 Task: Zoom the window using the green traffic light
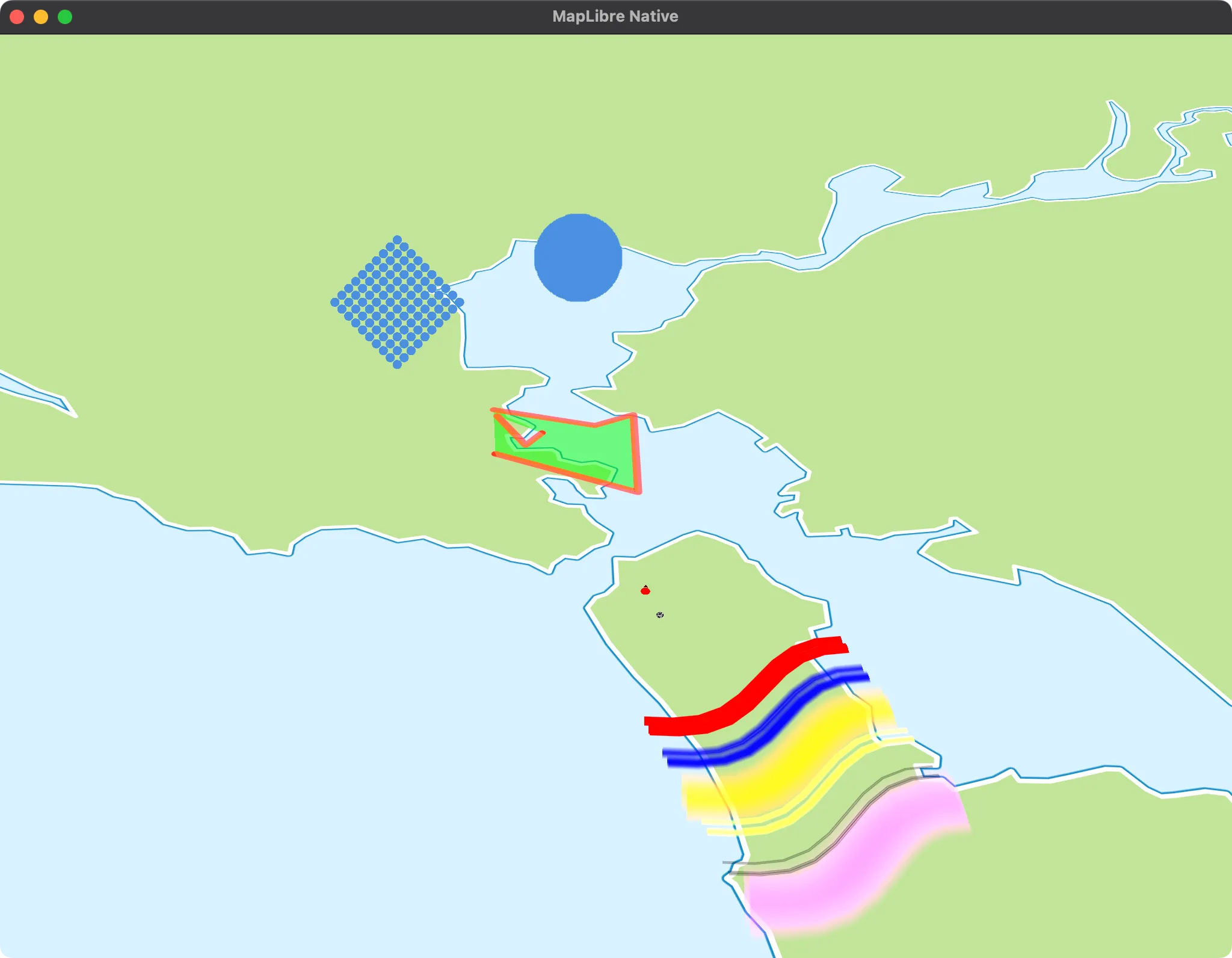(64, 17)
